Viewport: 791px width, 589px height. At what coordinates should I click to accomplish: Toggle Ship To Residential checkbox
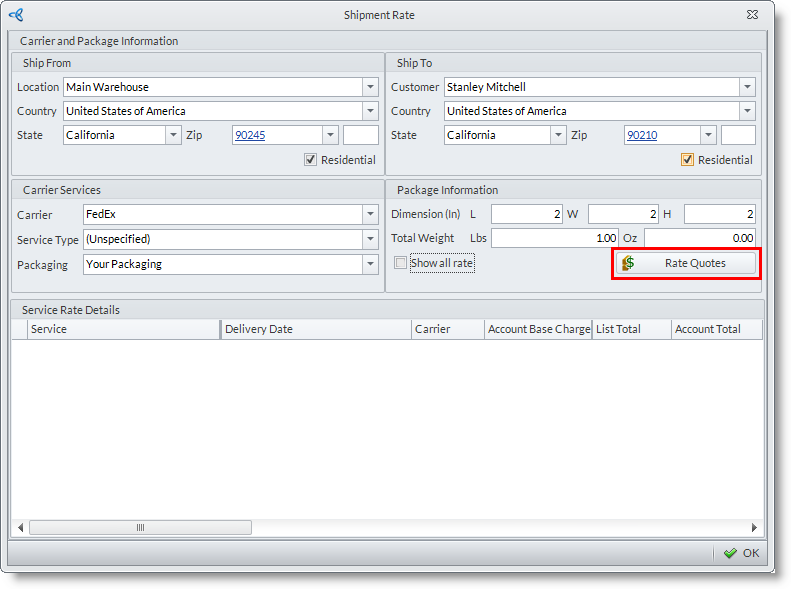(x=687, y=160)
